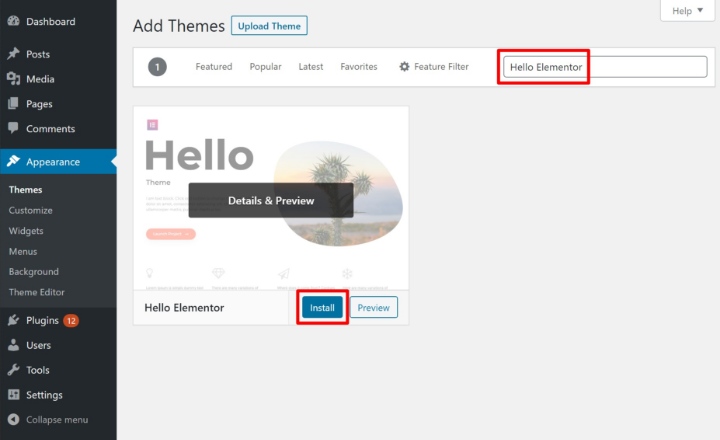720x440 pixels.
Task: Install the Hello Elementor theme
Action: pos(322,308)
